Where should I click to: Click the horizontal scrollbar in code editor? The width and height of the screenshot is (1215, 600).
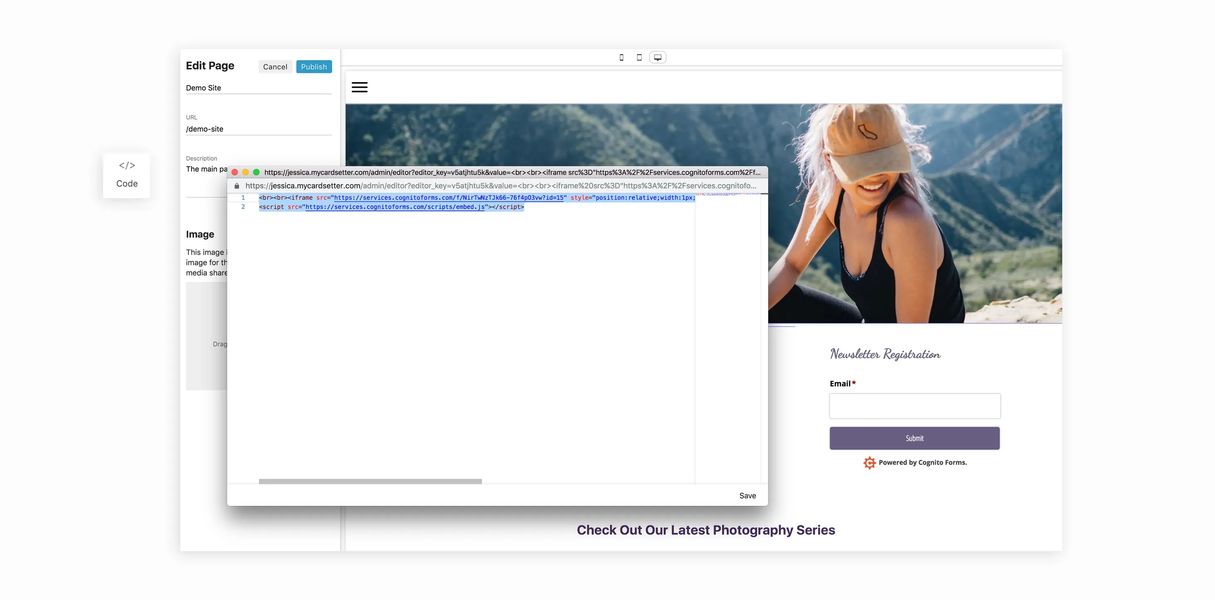tap(370, 481)
